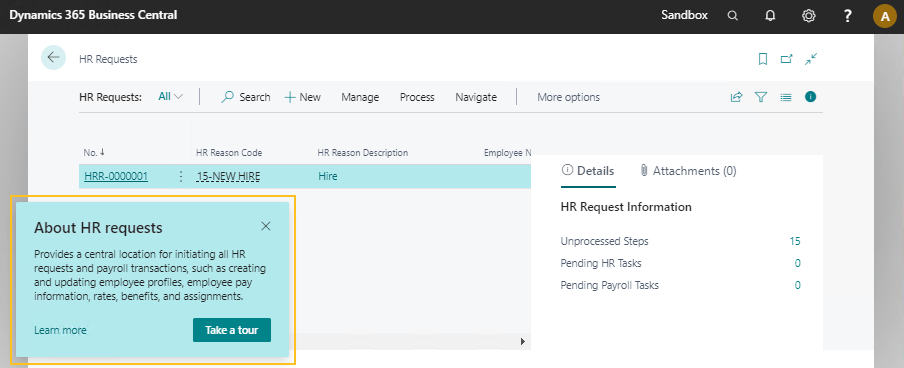Open the settings gear

click(x=808, y=16)
